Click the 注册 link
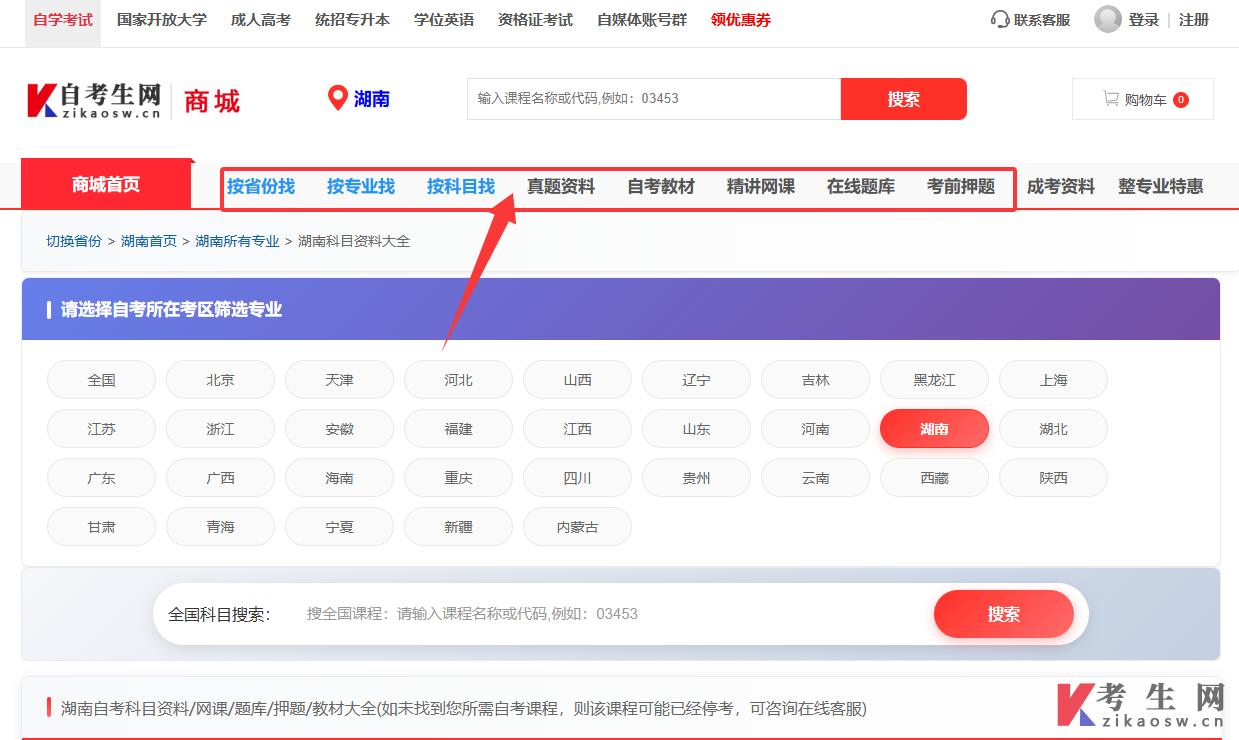1239x740 pixels. [1194, 19]
